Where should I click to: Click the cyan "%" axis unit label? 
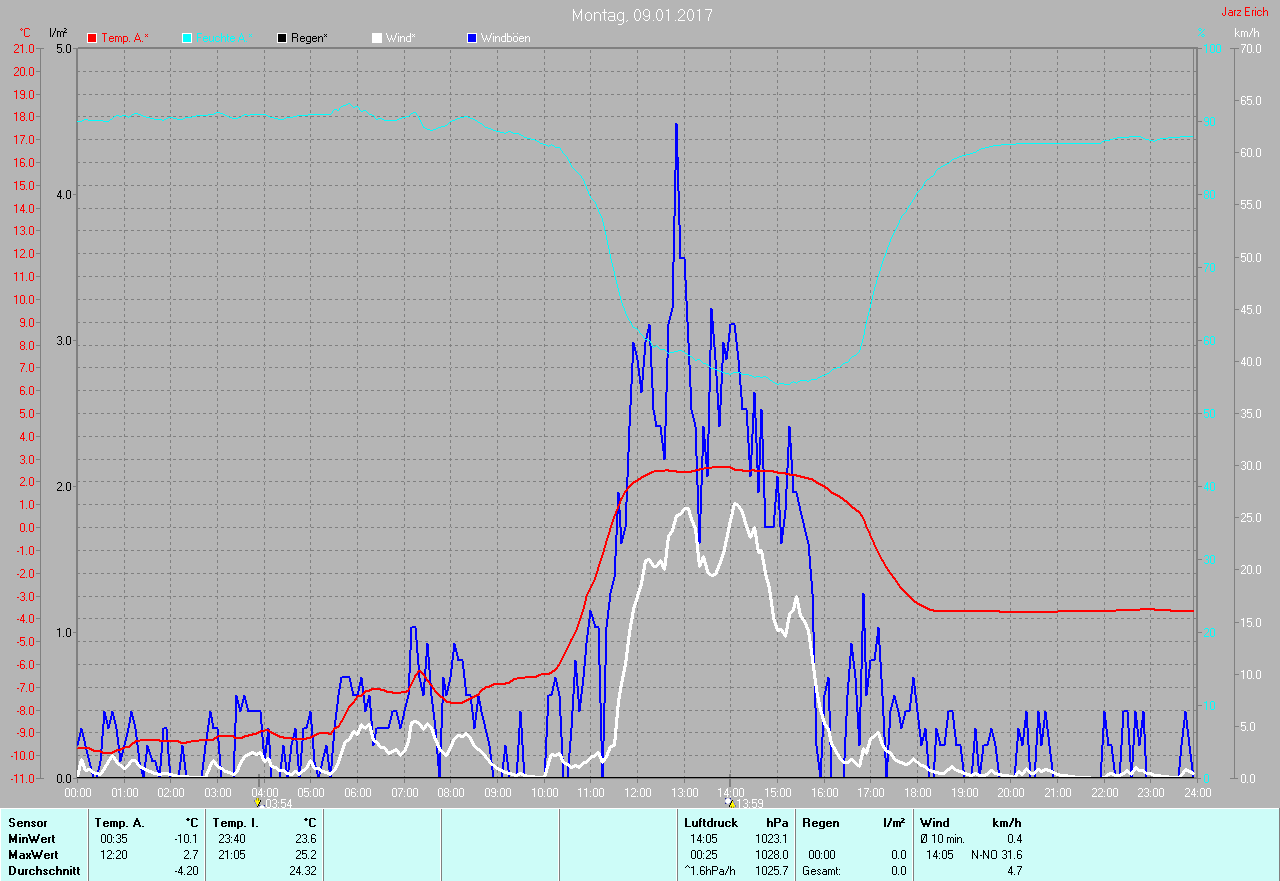[x=1203, y=33]
